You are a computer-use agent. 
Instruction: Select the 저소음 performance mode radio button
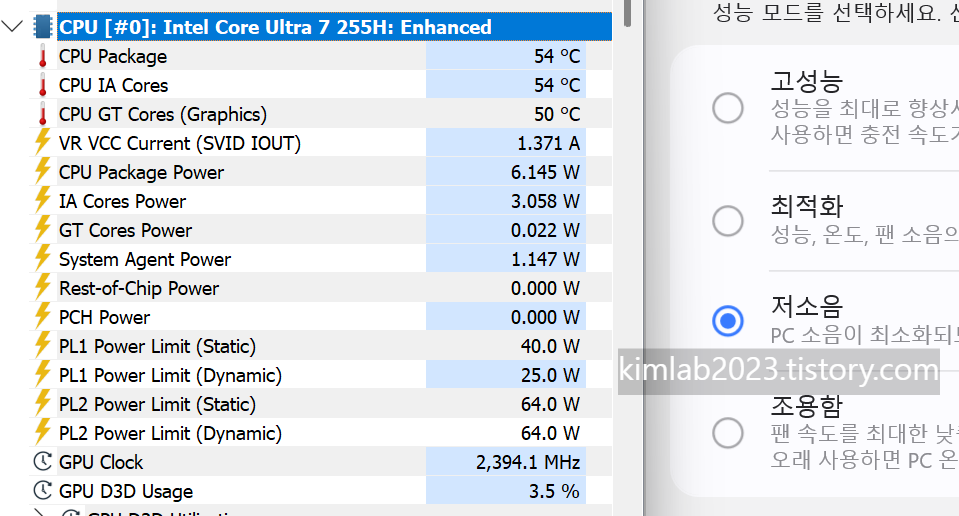pyautogui.click(x=728, y=320)
